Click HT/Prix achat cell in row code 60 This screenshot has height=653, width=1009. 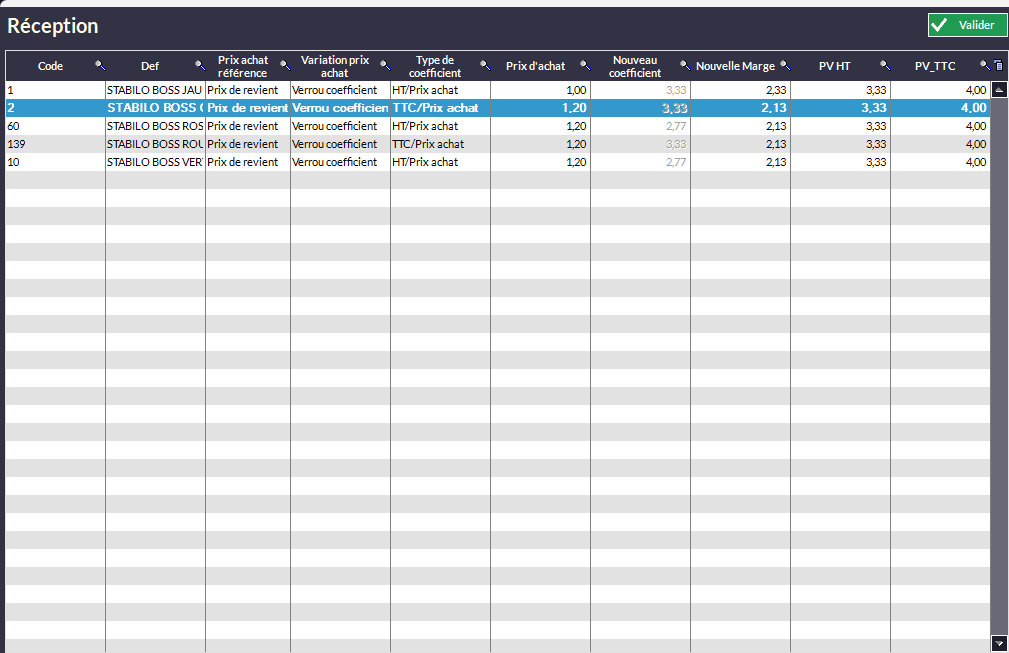(440, 126)
